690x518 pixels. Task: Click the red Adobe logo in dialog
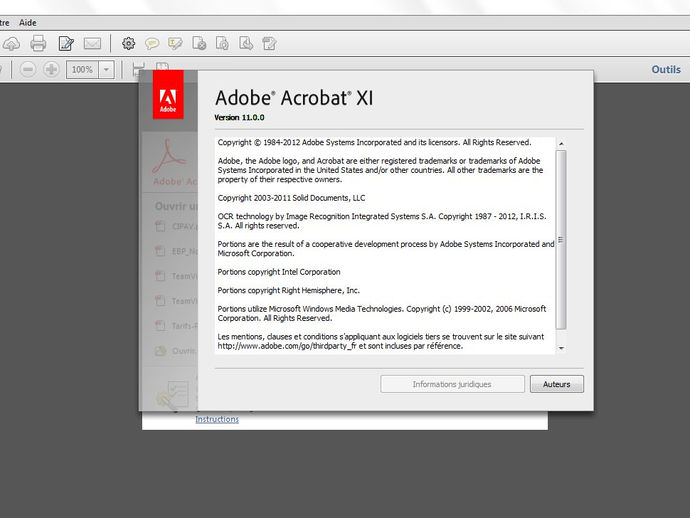tap(168, 94)
